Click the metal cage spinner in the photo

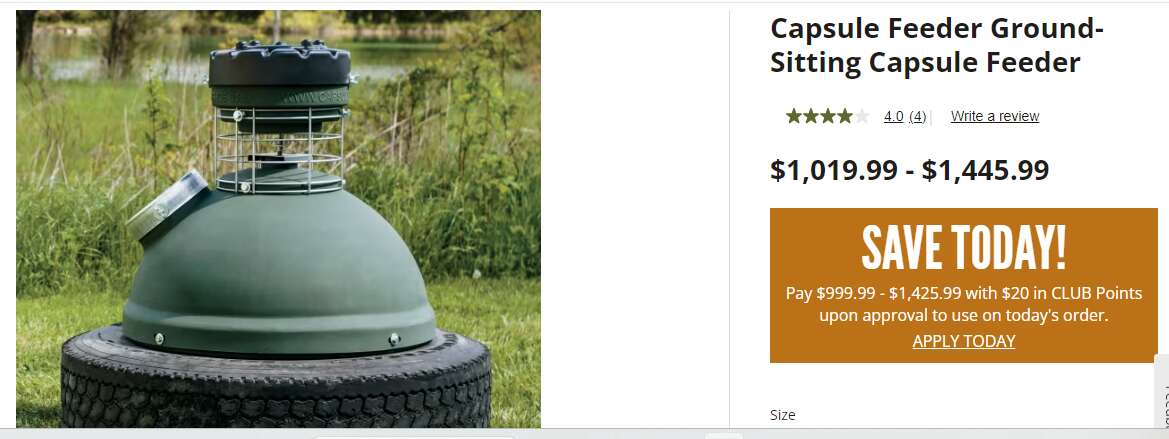279,149
